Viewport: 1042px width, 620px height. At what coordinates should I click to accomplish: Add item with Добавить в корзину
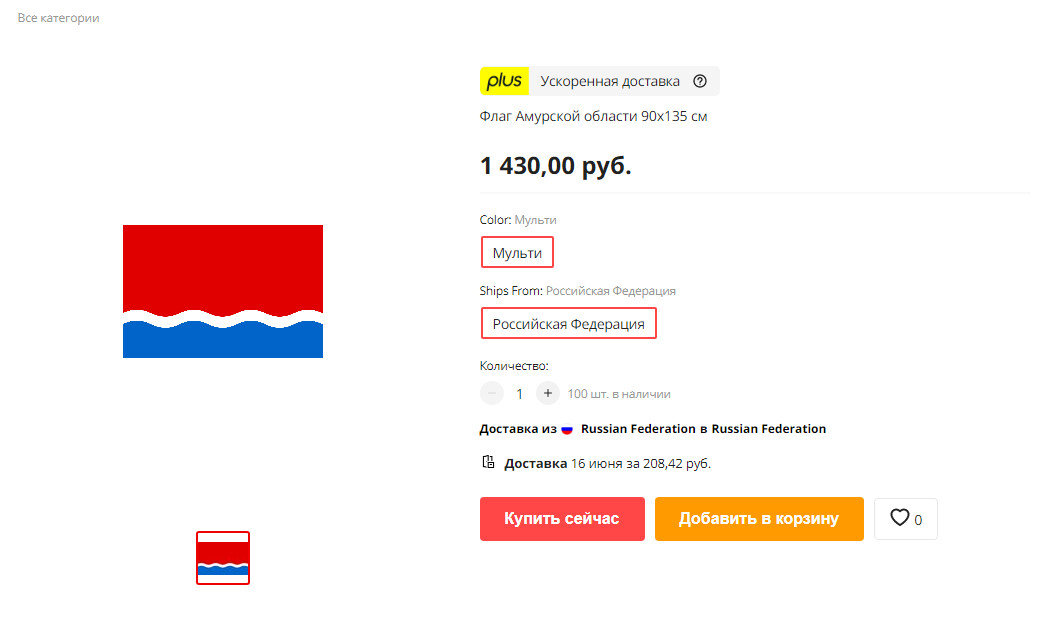click(x=759, y=519)
